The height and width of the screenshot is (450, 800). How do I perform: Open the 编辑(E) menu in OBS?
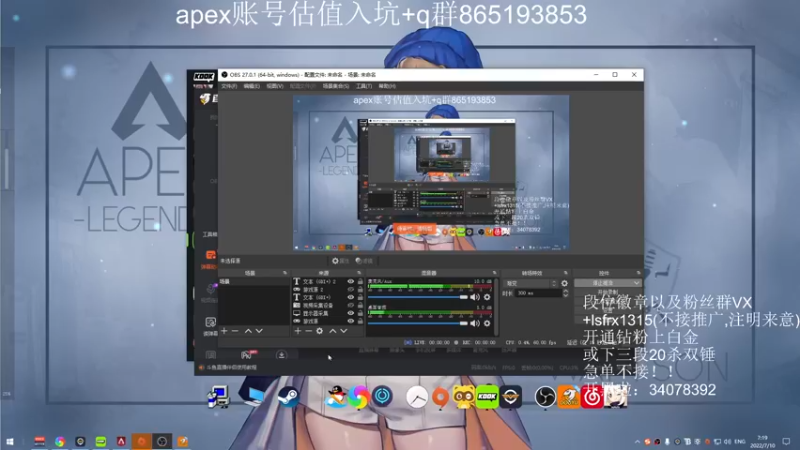(x=252, y=86)
